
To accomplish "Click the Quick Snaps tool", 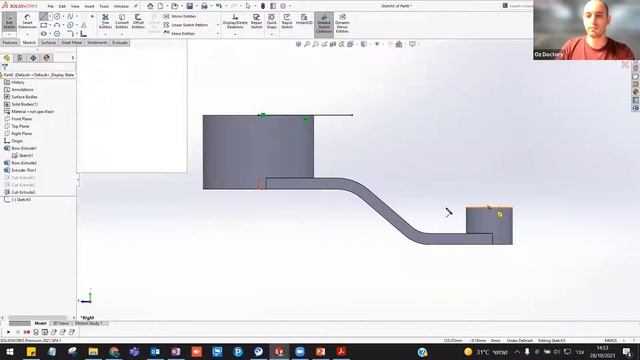I will pos(271,21).
